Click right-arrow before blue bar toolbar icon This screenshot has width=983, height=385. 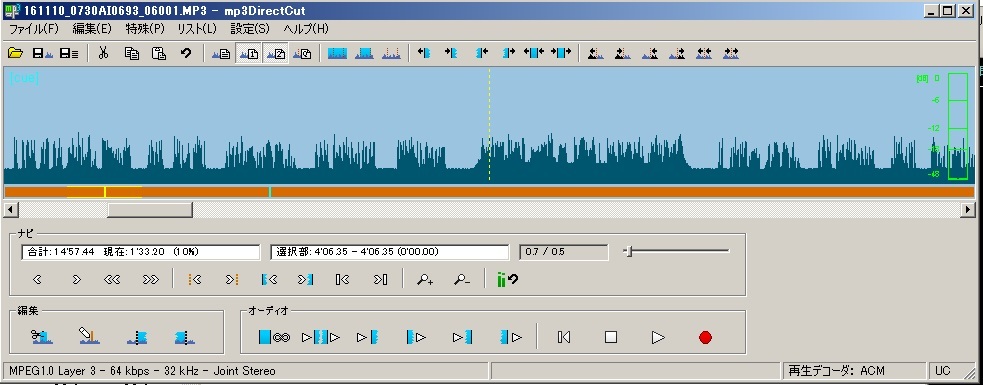pos(451,53)
